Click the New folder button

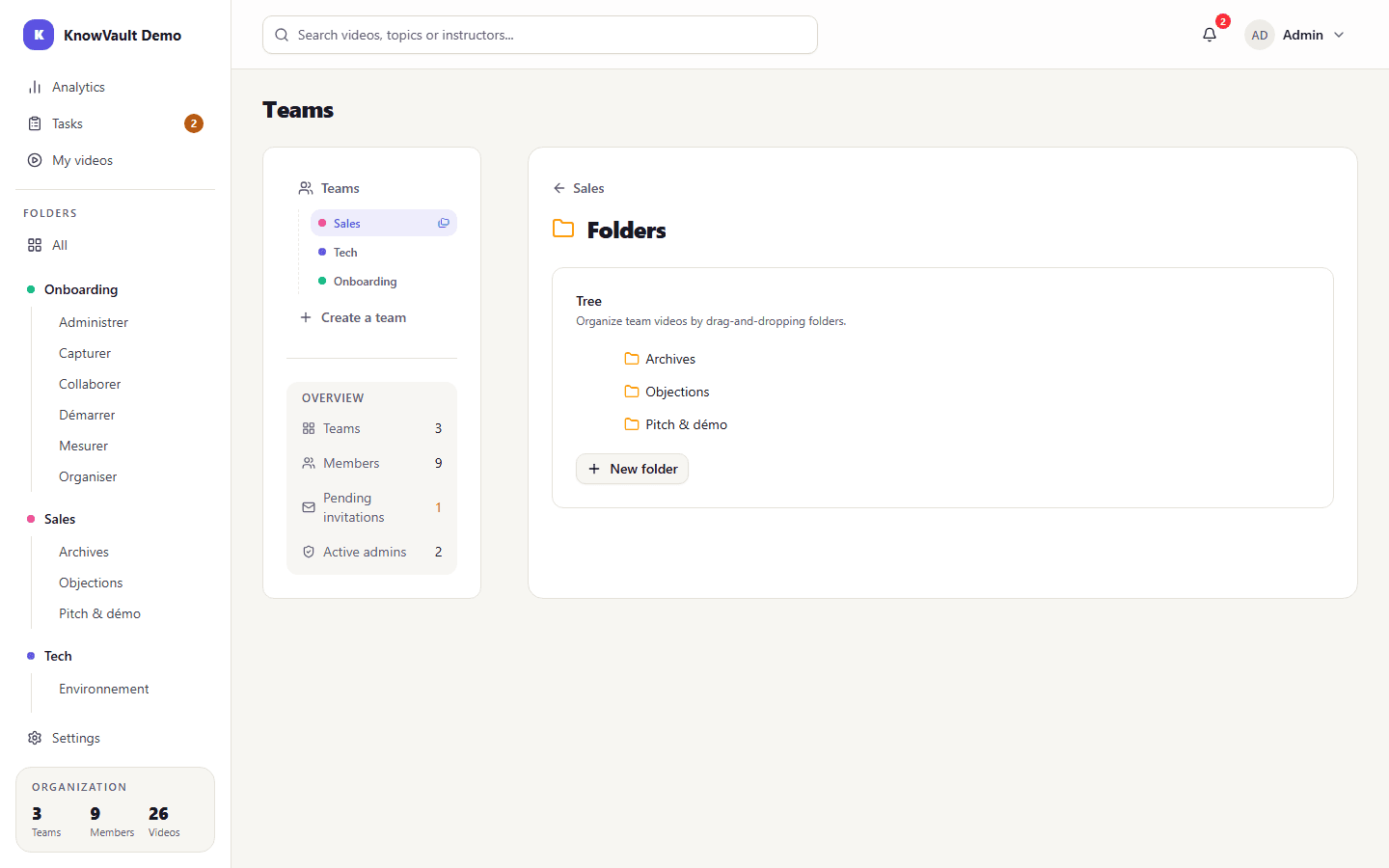coord(632,469)
